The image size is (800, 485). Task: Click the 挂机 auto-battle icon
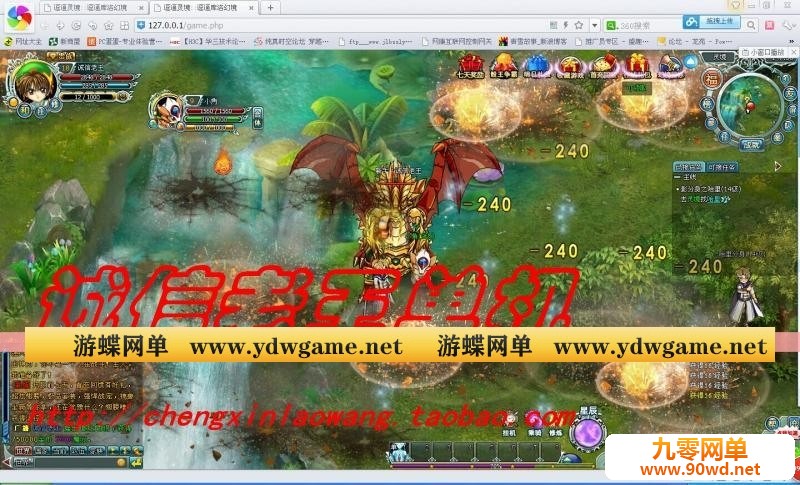[509, 424]
